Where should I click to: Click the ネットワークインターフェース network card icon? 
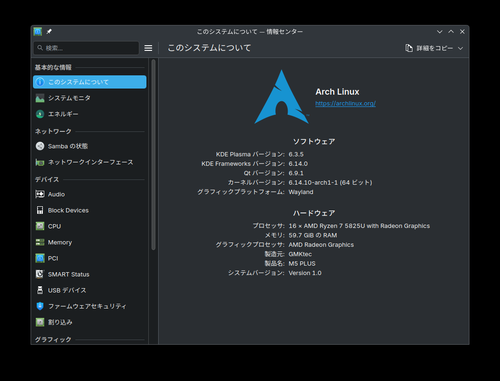[40, 162]
